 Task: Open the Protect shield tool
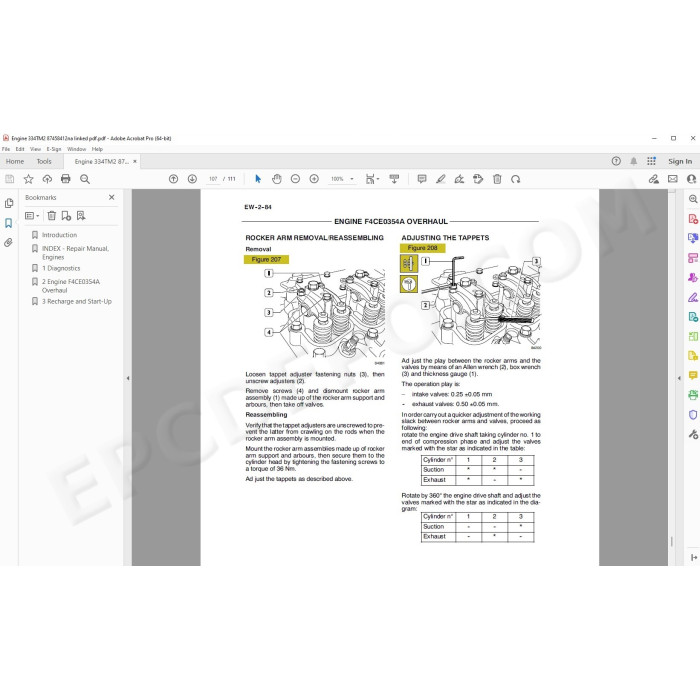(x=693, y=415)
